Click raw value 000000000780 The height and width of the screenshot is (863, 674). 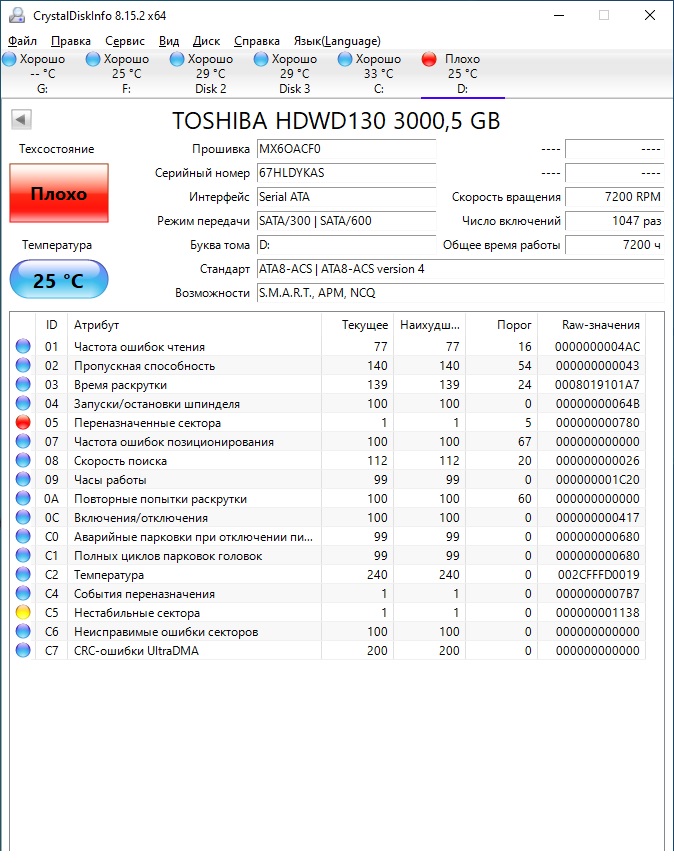598,423
